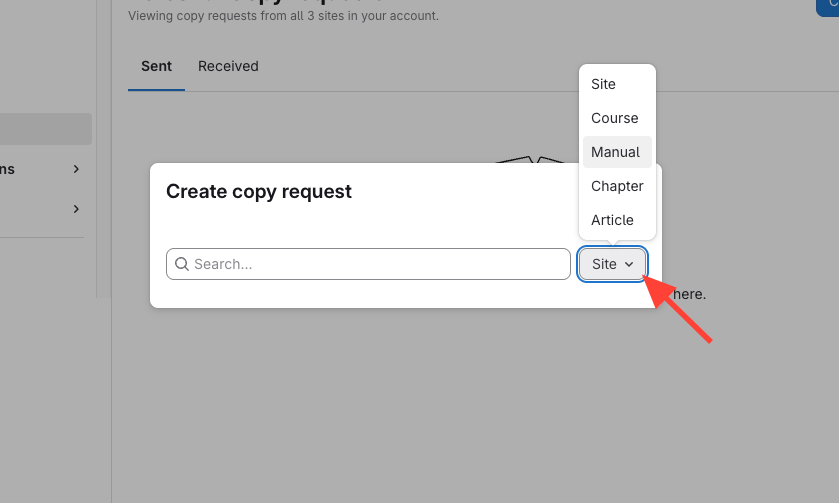Select Chapter from the type list
Viewport: 839px width, 503px height.
tap(617, 186)
